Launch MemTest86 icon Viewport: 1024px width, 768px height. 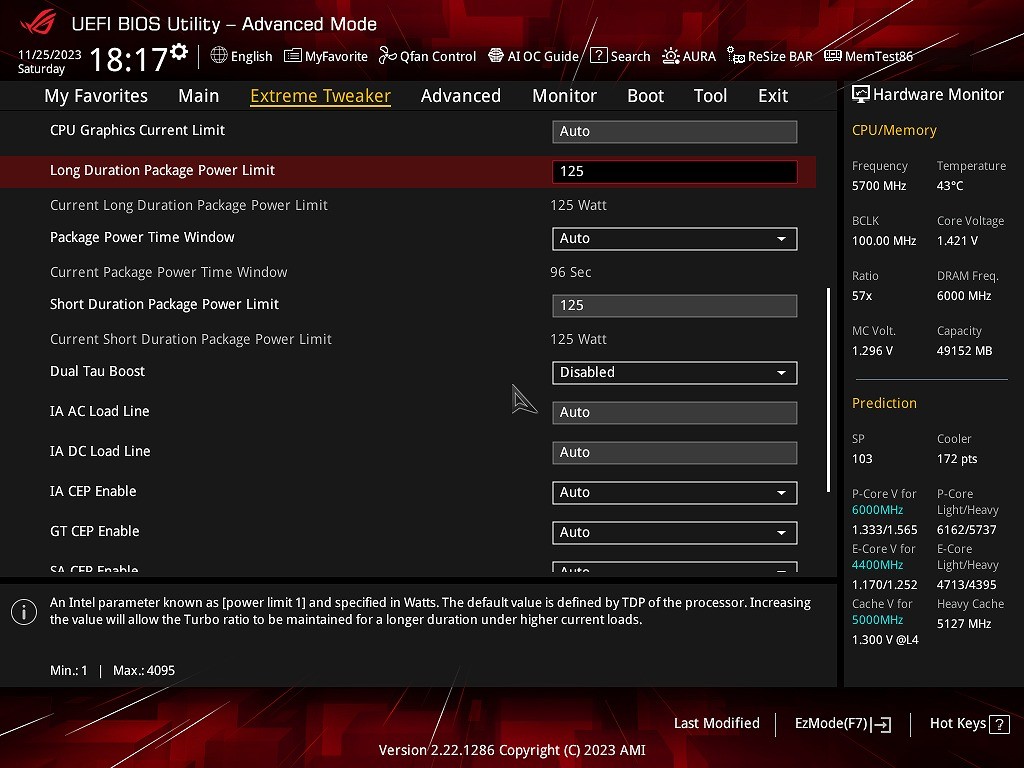coord(833,56)
